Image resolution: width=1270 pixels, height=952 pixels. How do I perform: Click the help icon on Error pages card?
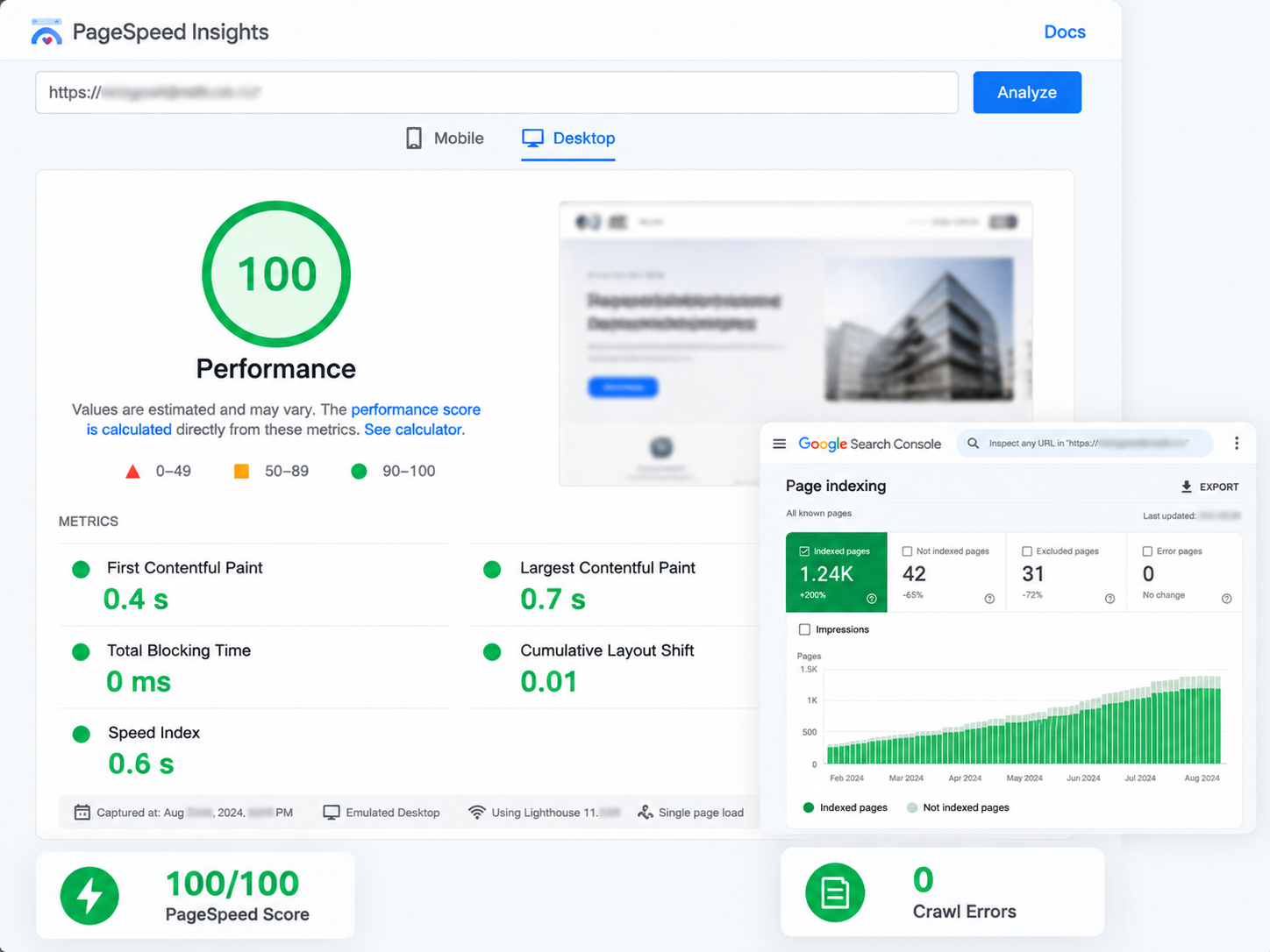click(1227, 599)
